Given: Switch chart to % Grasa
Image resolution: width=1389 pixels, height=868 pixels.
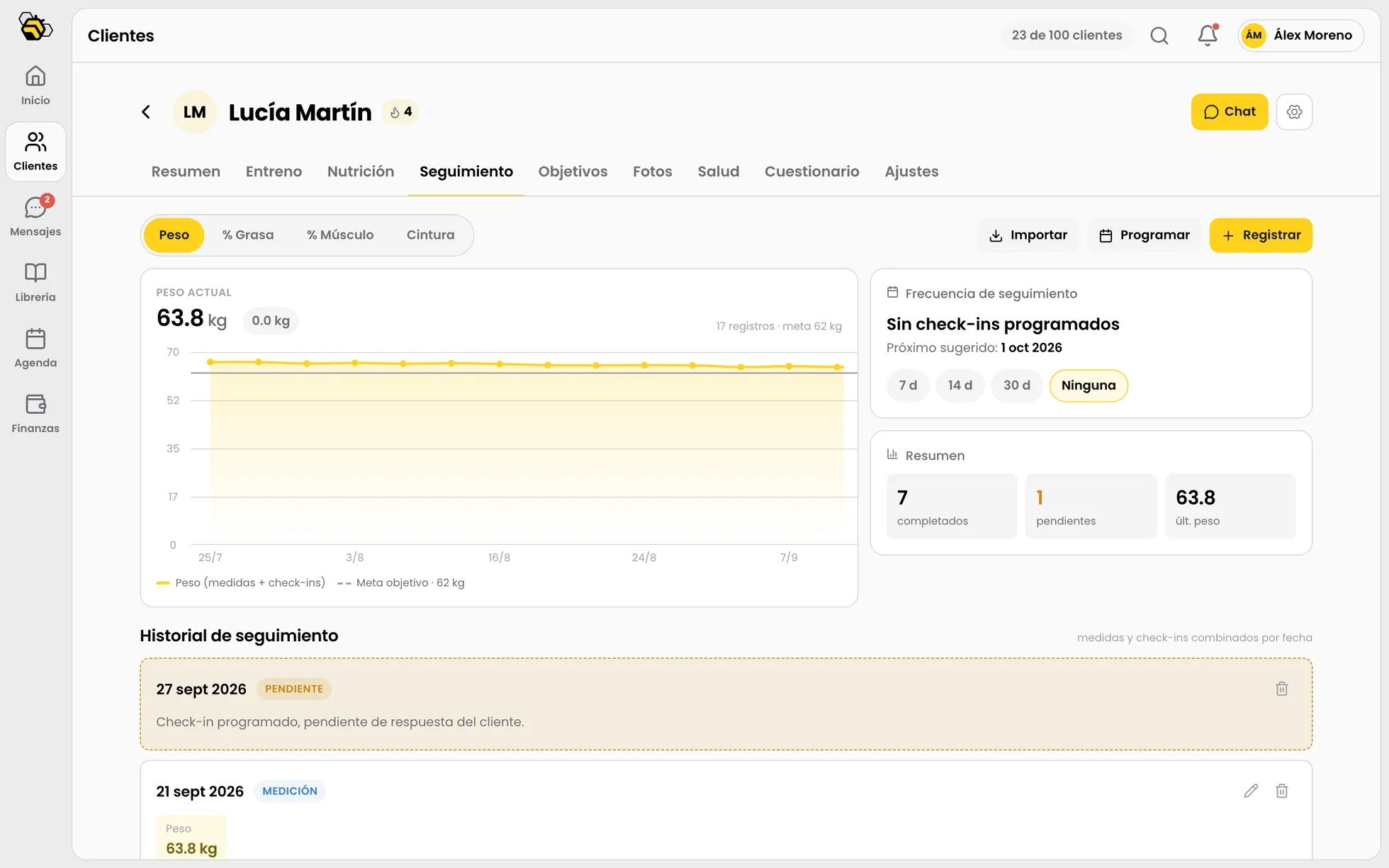Looking at the screenshot, I should tap(248, 235).
